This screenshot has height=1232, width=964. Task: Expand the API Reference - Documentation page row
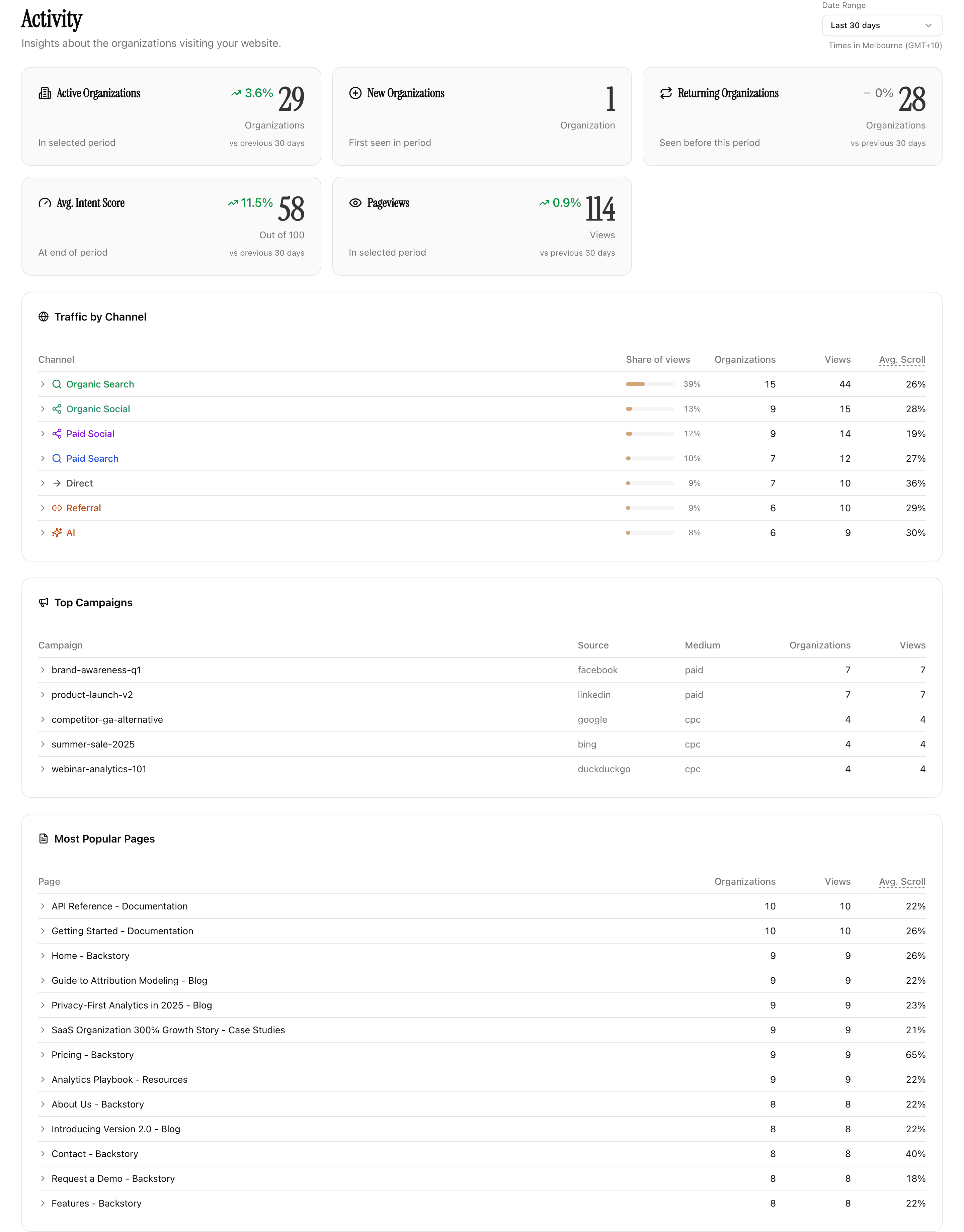pyautogui.click(x=42, y=906)
